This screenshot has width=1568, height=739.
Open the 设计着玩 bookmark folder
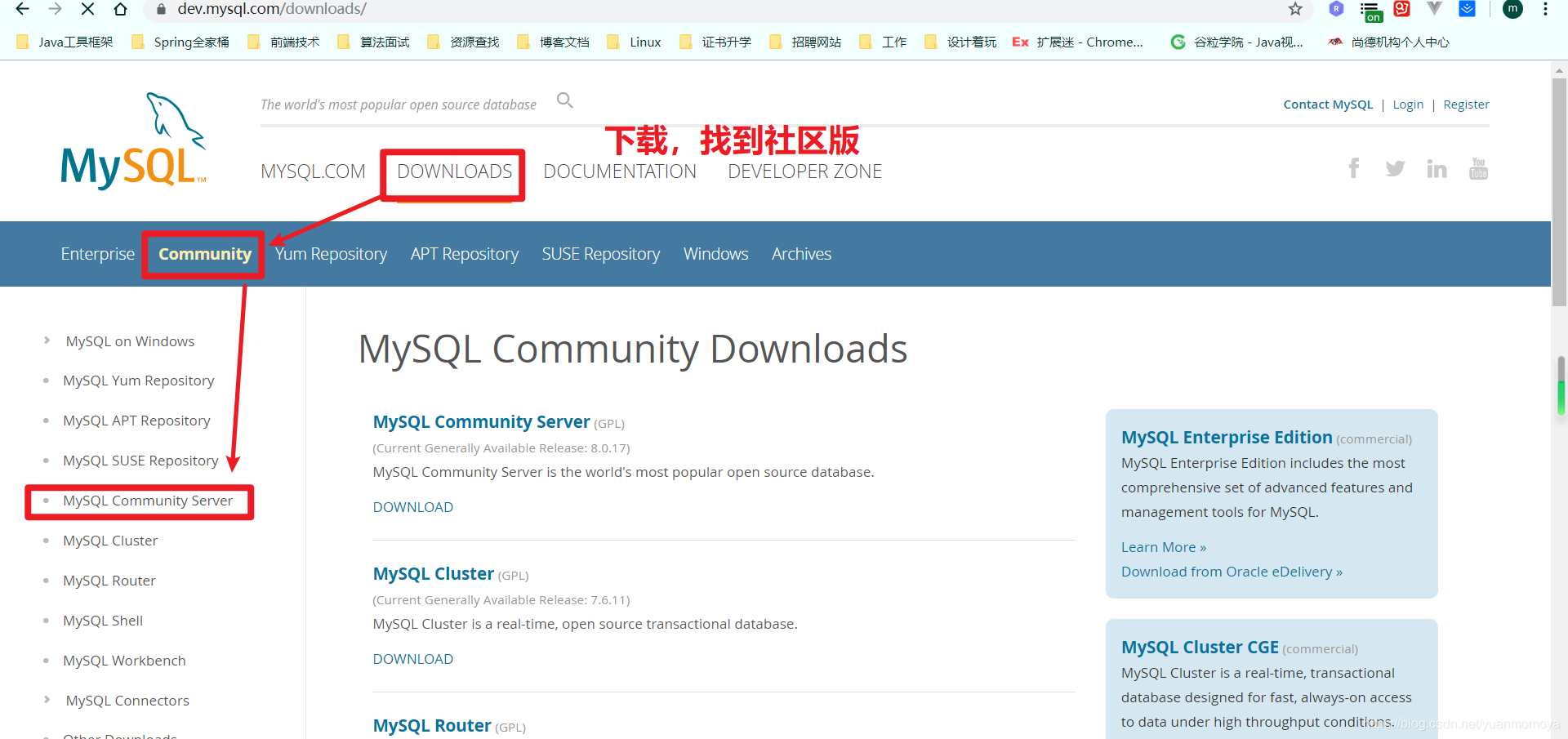[960, 42]
